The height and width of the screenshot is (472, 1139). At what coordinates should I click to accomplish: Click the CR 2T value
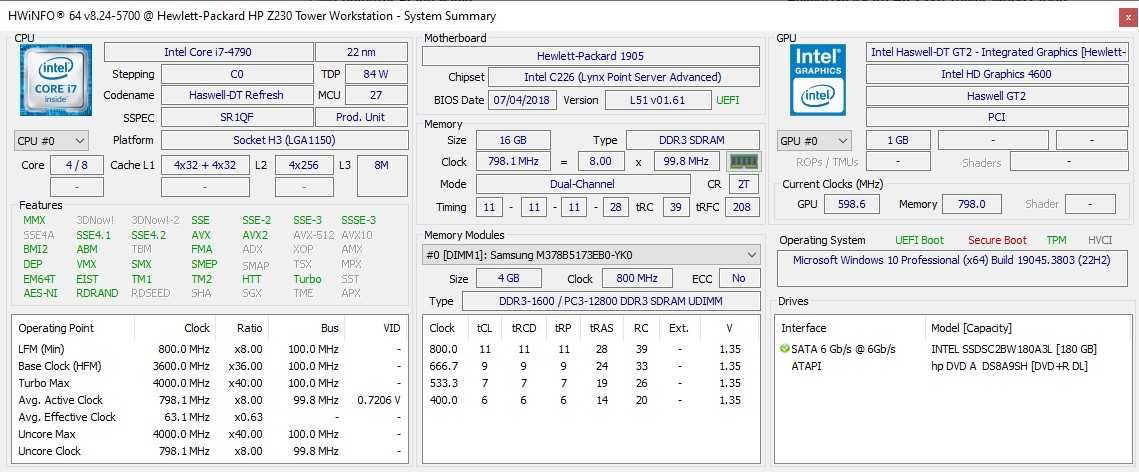(743, 184)
